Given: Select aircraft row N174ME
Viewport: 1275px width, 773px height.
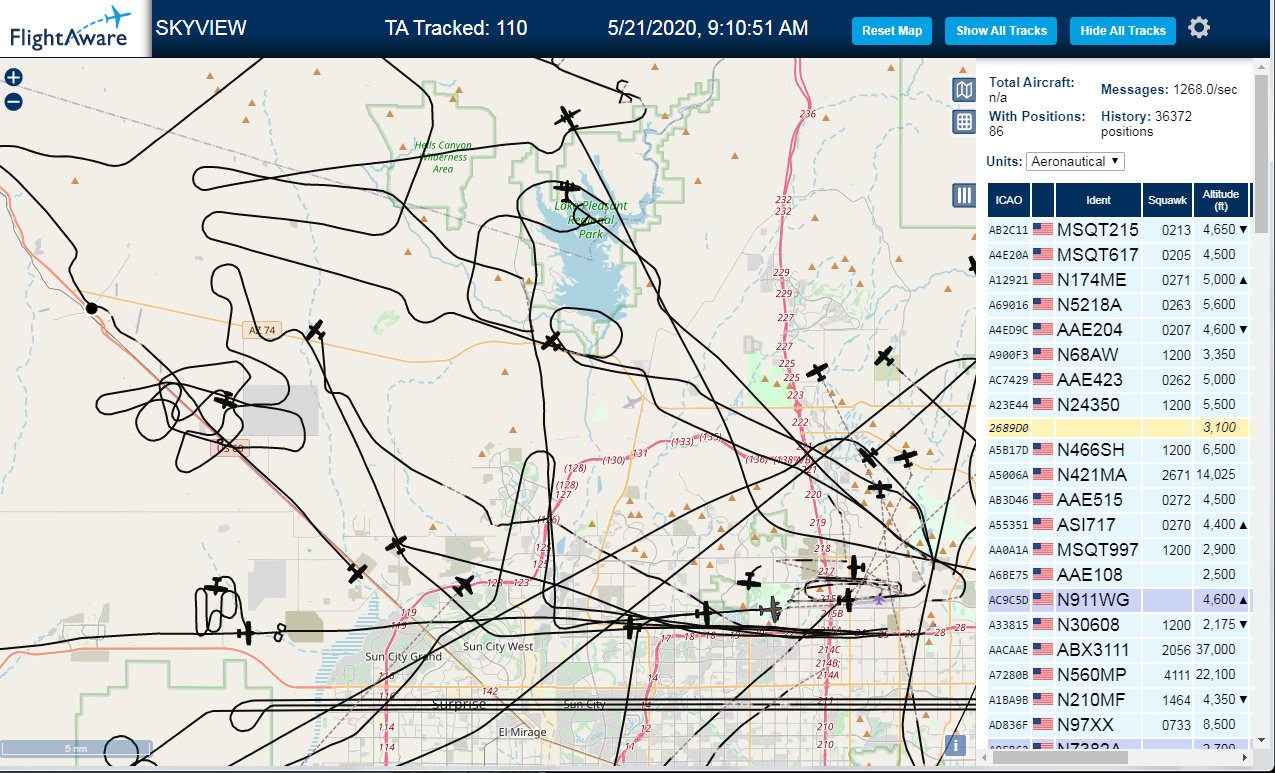Looking at the screenshot, I should (x=1118, y=280).
